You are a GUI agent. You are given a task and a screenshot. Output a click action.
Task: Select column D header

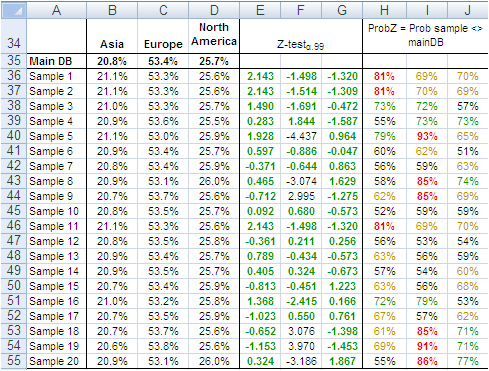pyautogui.click(x=214, y=11)
